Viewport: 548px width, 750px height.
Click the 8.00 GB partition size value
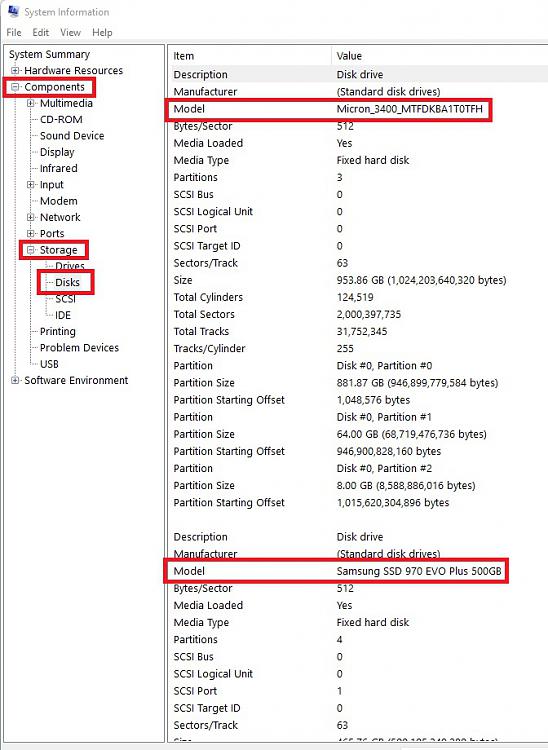click(406, 486)
